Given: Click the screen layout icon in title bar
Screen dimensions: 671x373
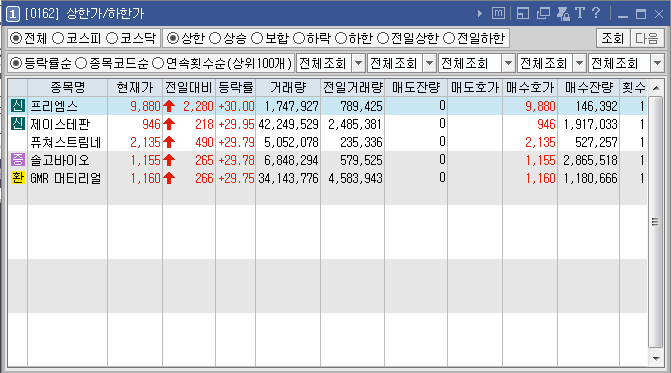Looking at the screenshot, I should point(523,13).
